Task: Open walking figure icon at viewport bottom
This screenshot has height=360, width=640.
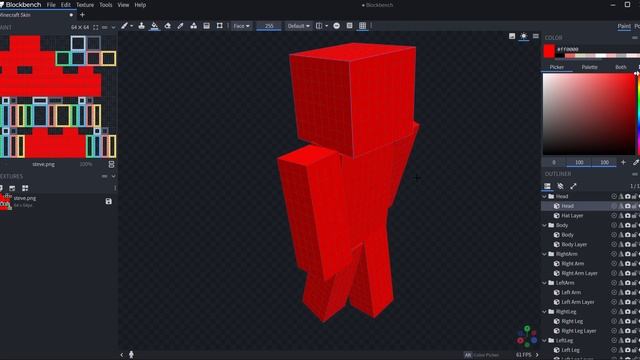Action: click(131, 354)
